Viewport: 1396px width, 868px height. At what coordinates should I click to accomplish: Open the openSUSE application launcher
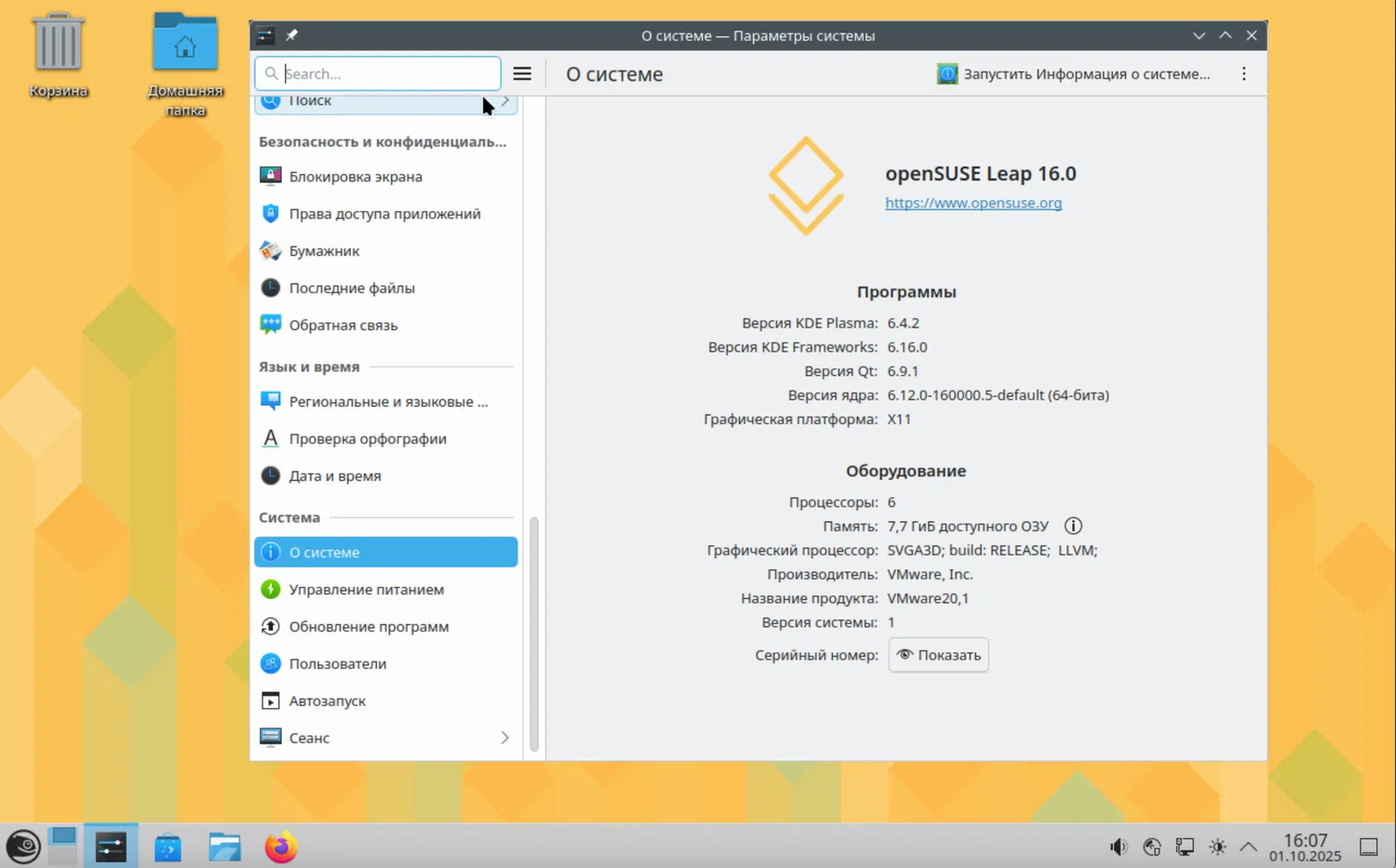tap(22, 847)
